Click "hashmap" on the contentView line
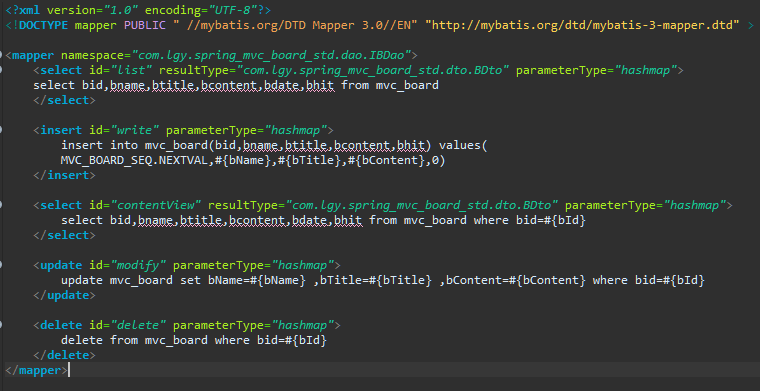Viewport: 760px width, 391px height. (x=695, y=205)
